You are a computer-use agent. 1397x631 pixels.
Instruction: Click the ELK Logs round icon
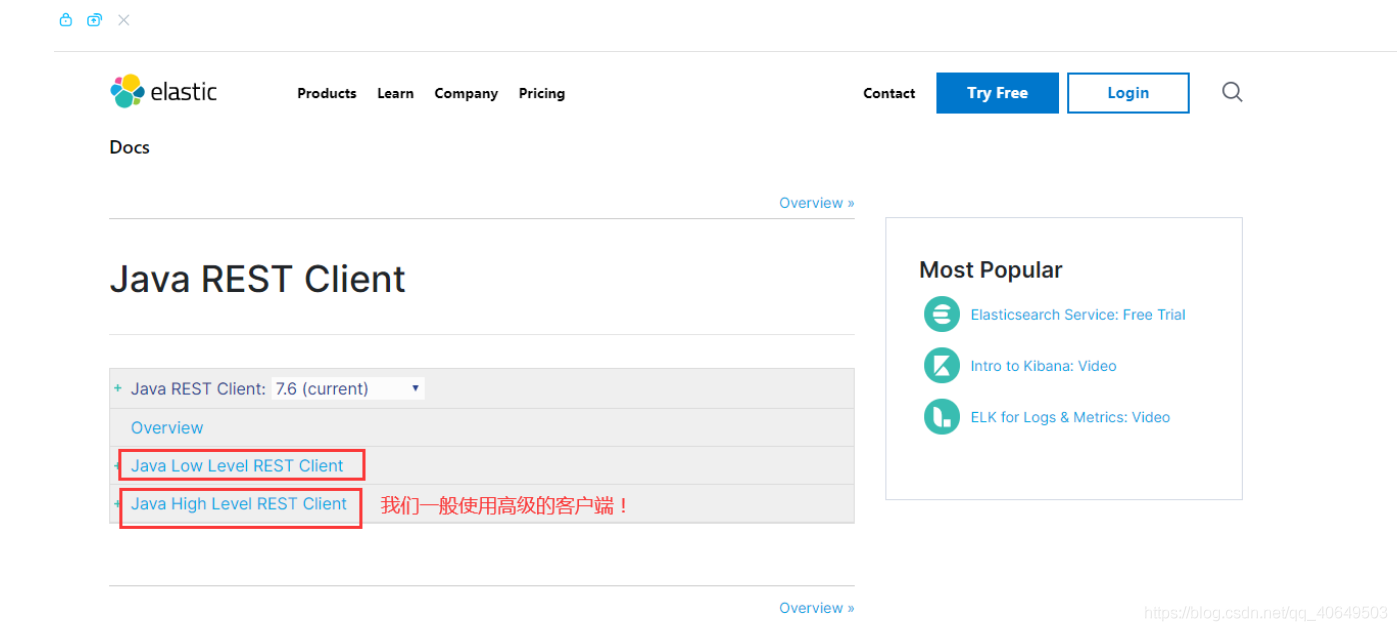pos(941,417)
